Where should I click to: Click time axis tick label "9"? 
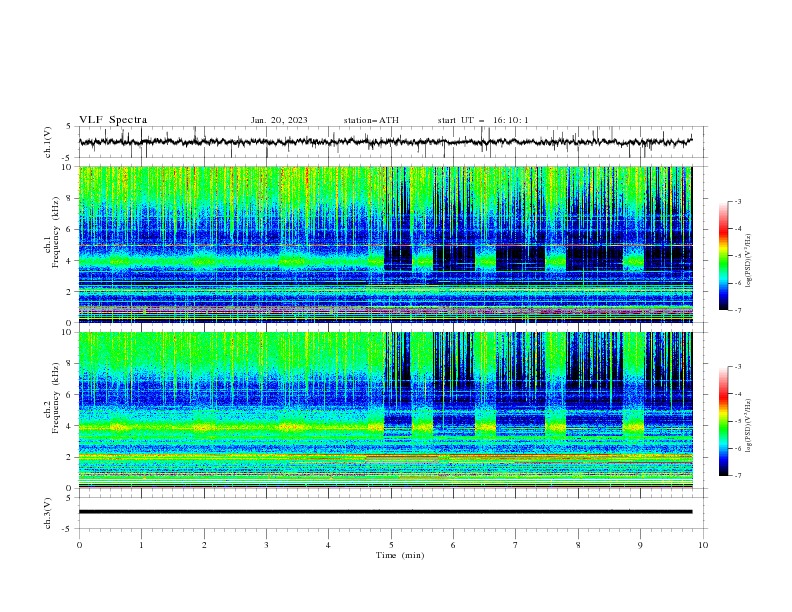[x=640, y=545]
